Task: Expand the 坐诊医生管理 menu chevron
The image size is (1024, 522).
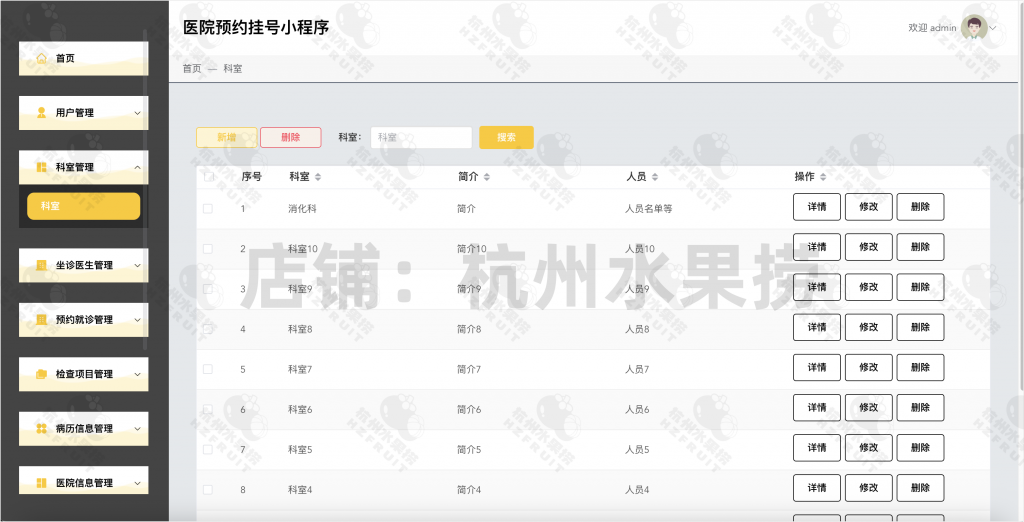Action: [x=137, y=265]
